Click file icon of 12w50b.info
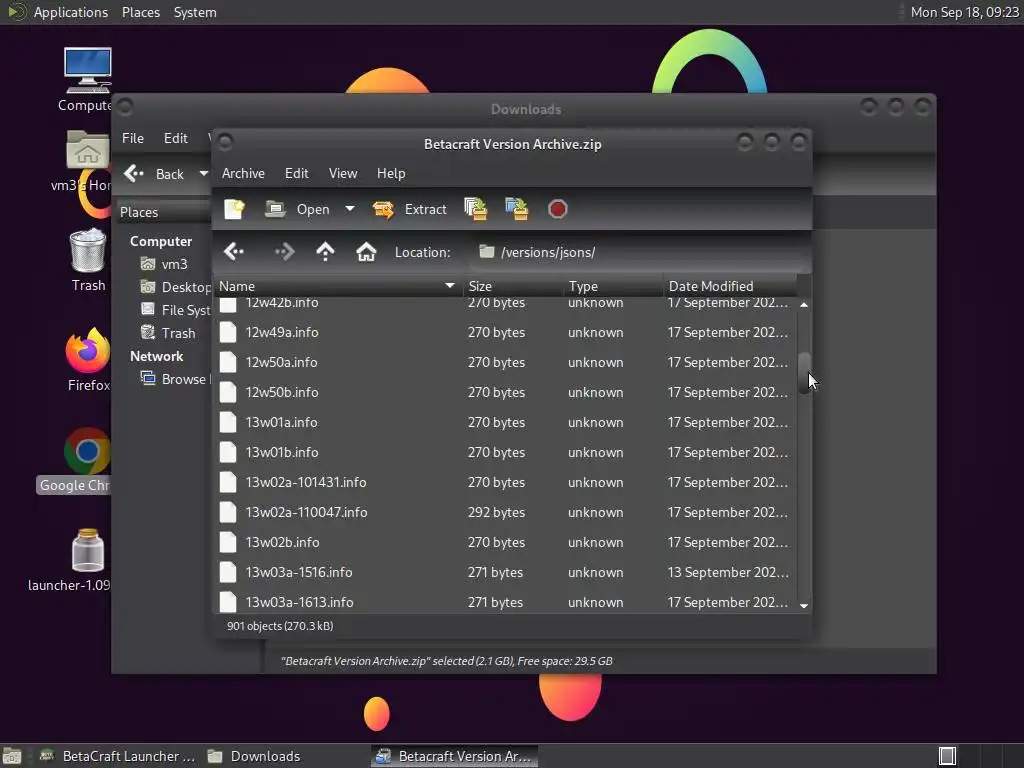 228,392
